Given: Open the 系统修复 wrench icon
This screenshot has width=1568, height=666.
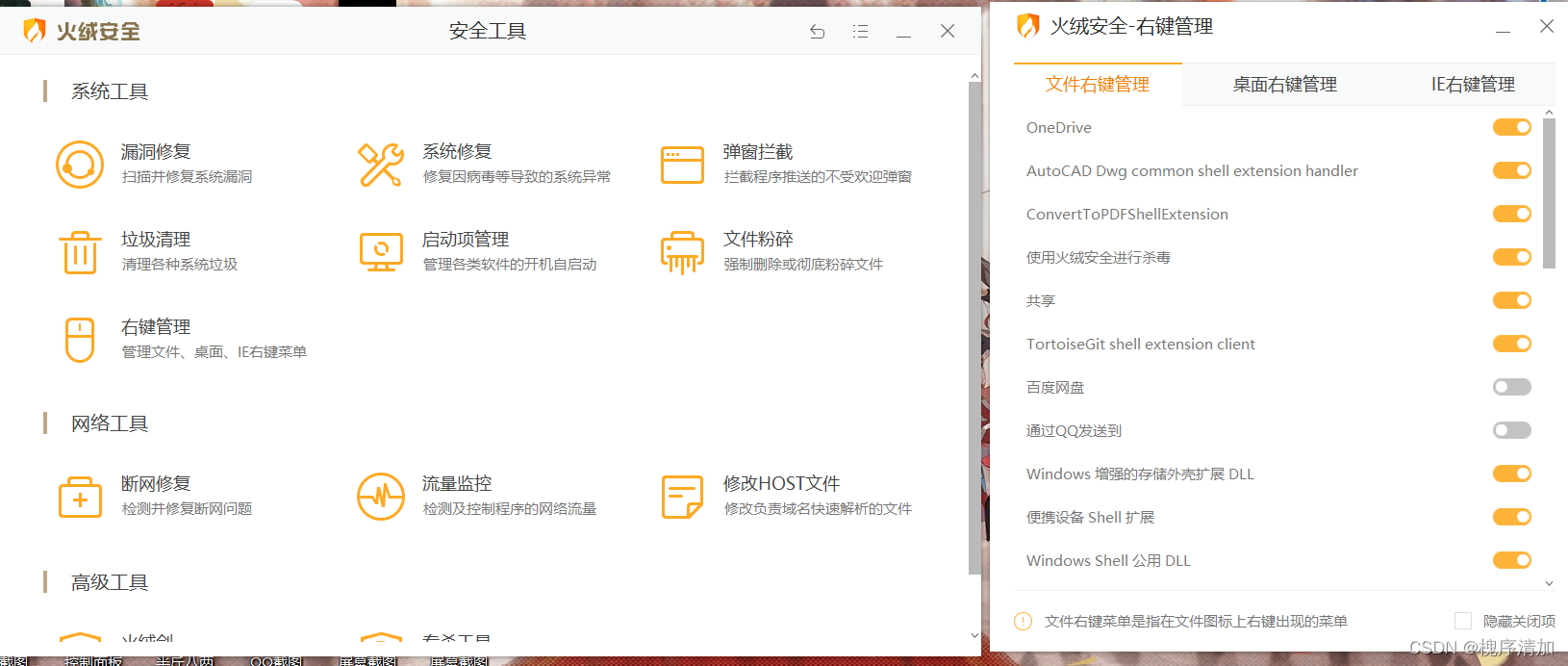Looking at the screenshot, I should coord(381,165).
